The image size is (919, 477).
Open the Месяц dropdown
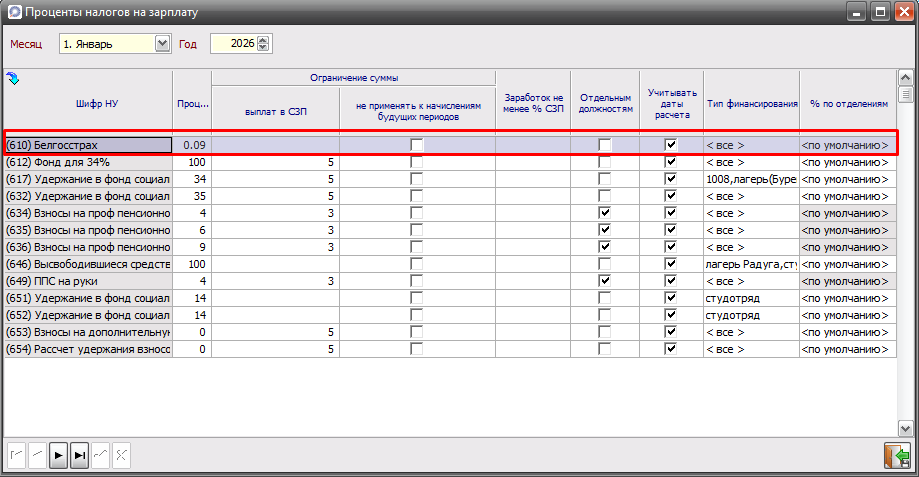point(163,44)
